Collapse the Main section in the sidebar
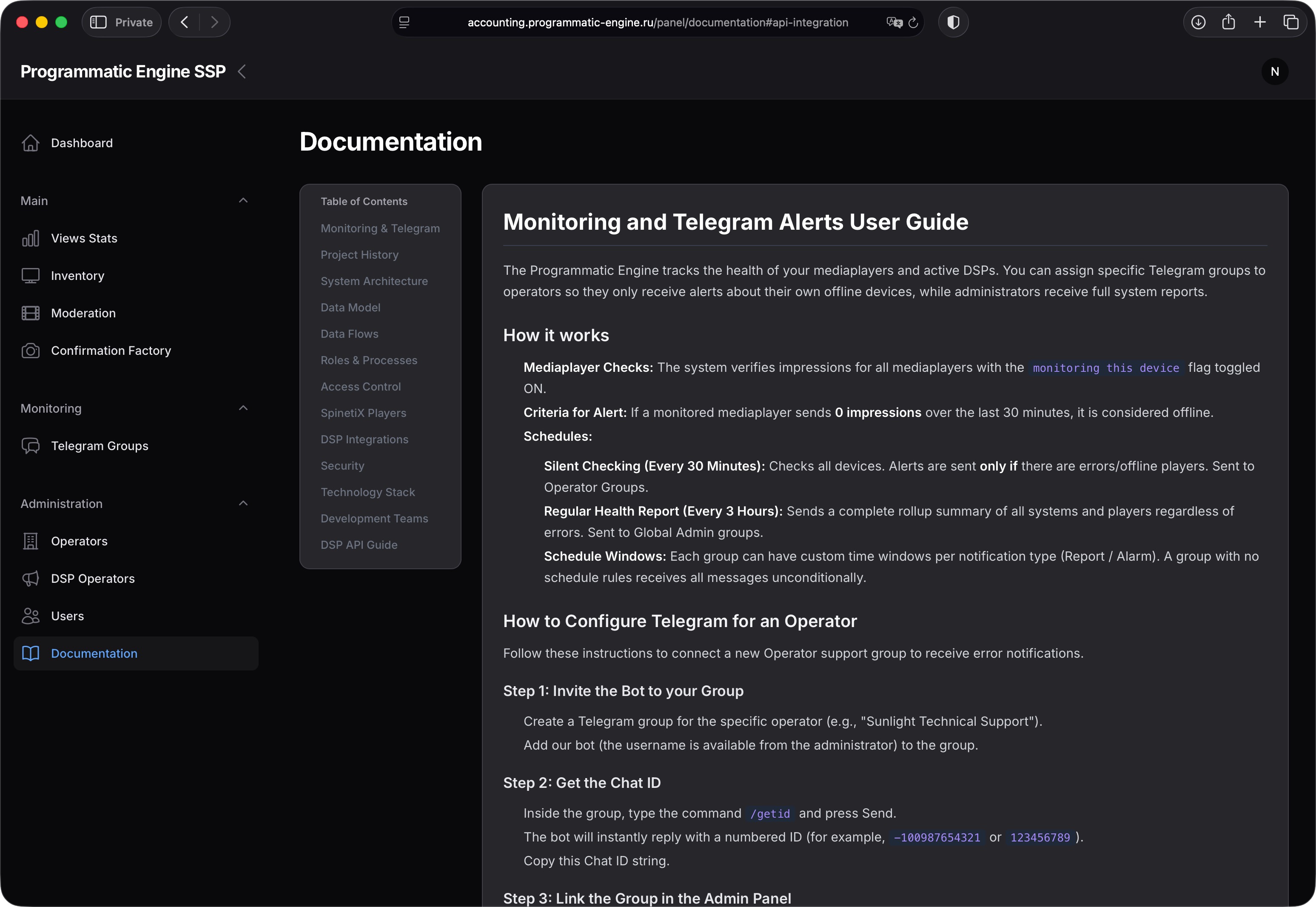The image size is (1316, 907). (x=243, y=200)
